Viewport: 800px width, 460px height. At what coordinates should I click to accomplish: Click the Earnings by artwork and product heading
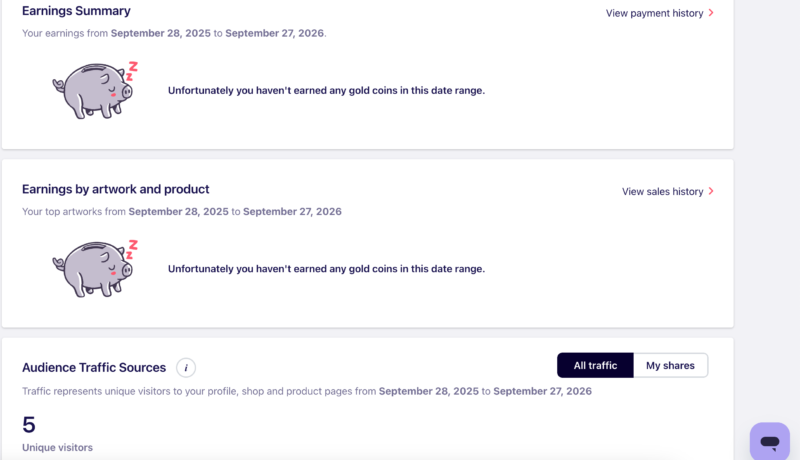pos(115,189)
